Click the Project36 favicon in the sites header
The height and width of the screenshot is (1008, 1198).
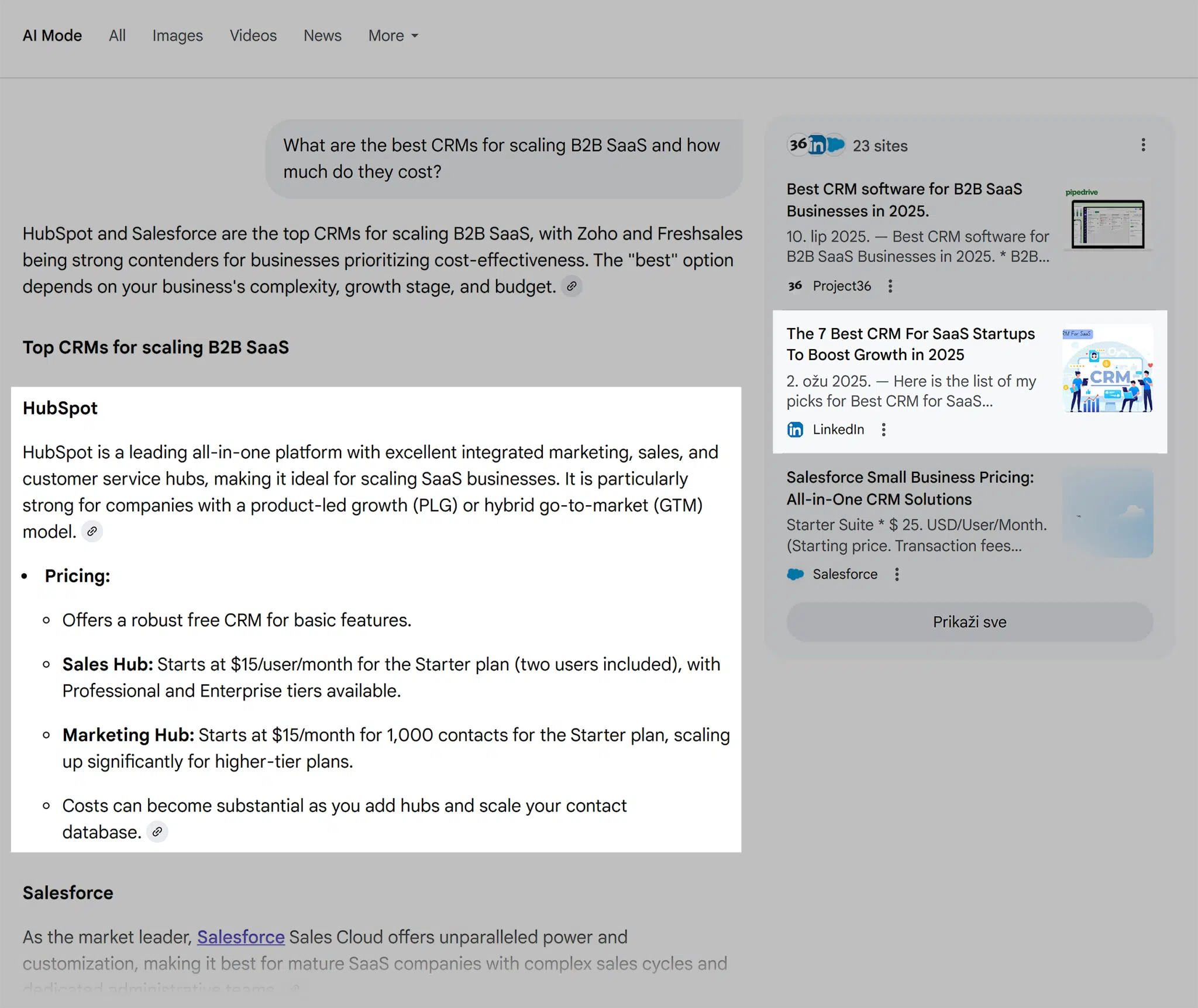(797, 144)
